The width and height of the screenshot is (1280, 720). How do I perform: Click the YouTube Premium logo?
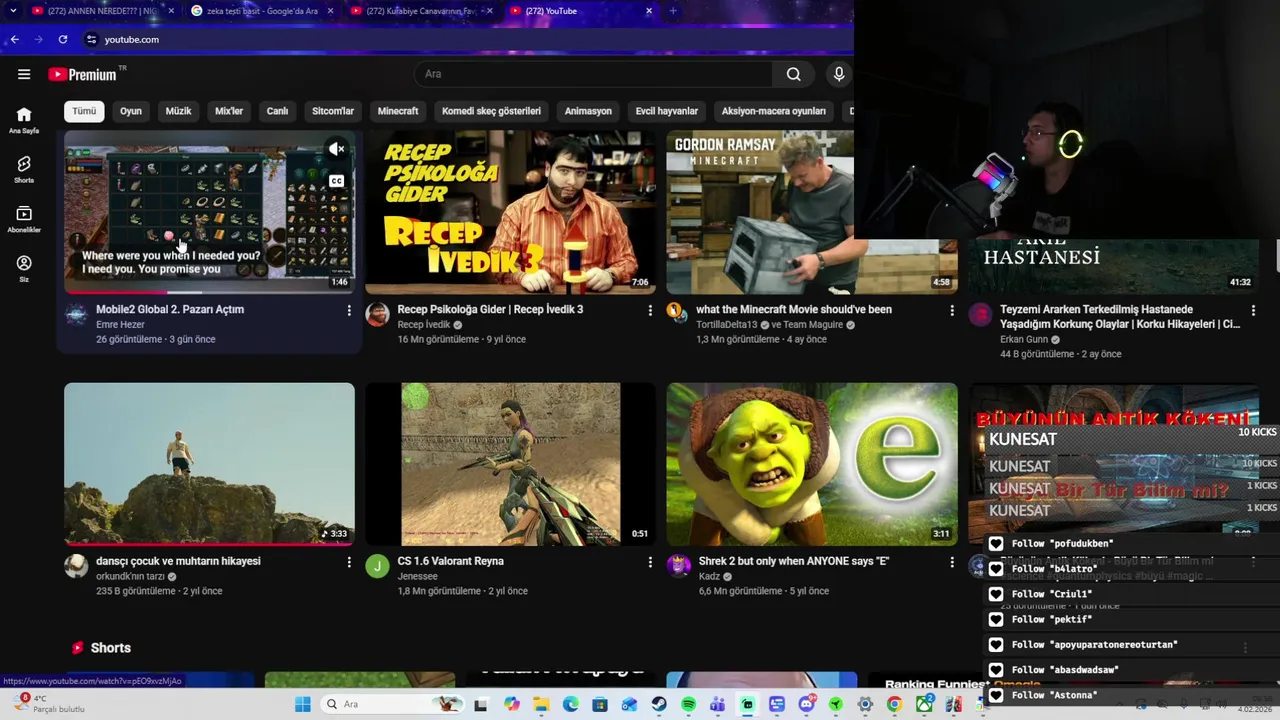pos(84,74)
